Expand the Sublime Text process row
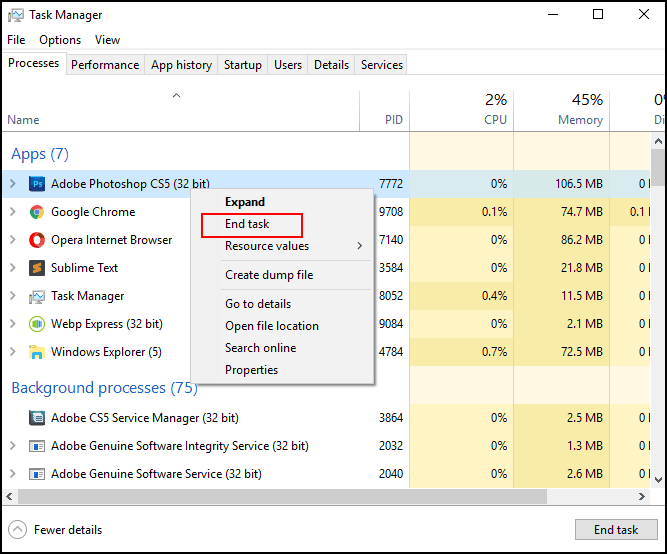This screenshot has height=554, width=667. pos(13,268)
